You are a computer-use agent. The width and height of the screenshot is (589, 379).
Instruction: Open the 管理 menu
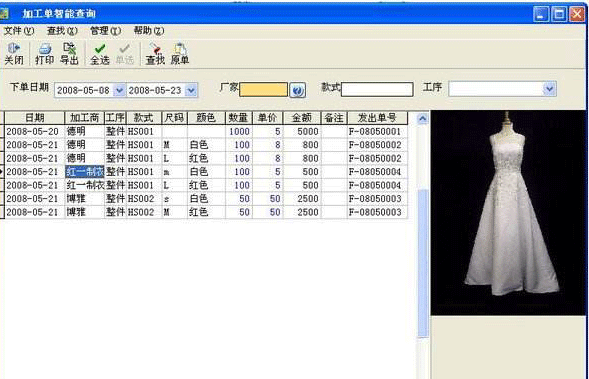click(105, 31)
